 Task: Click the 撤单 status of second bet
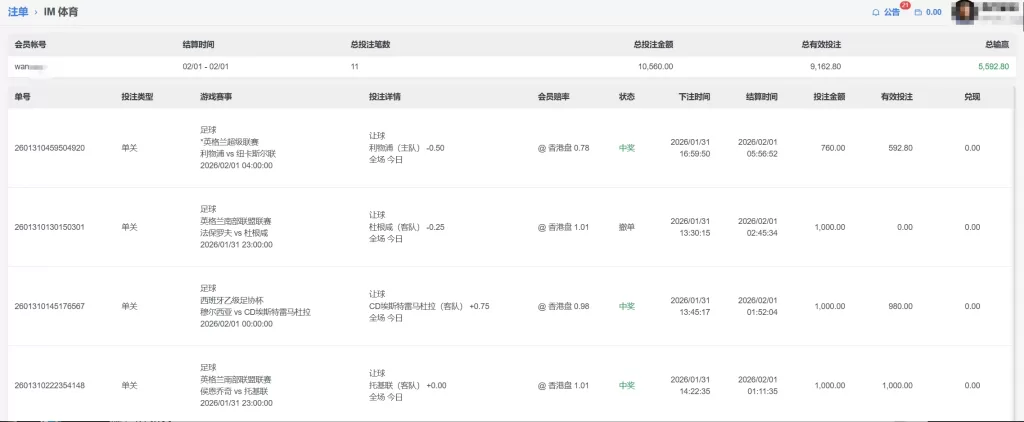(627, 227)
